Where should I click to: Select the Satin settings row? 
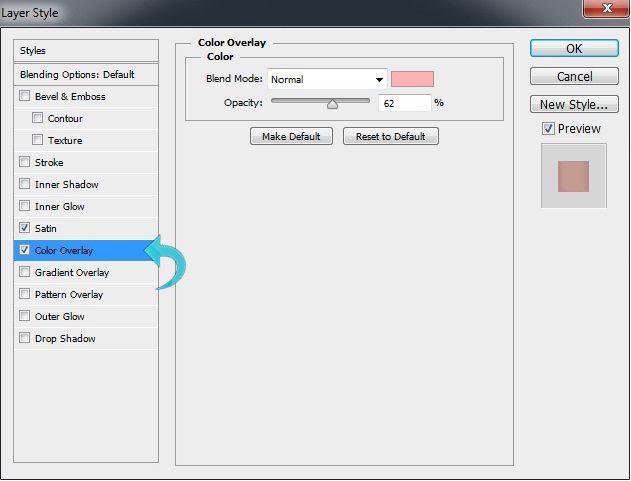86,228
